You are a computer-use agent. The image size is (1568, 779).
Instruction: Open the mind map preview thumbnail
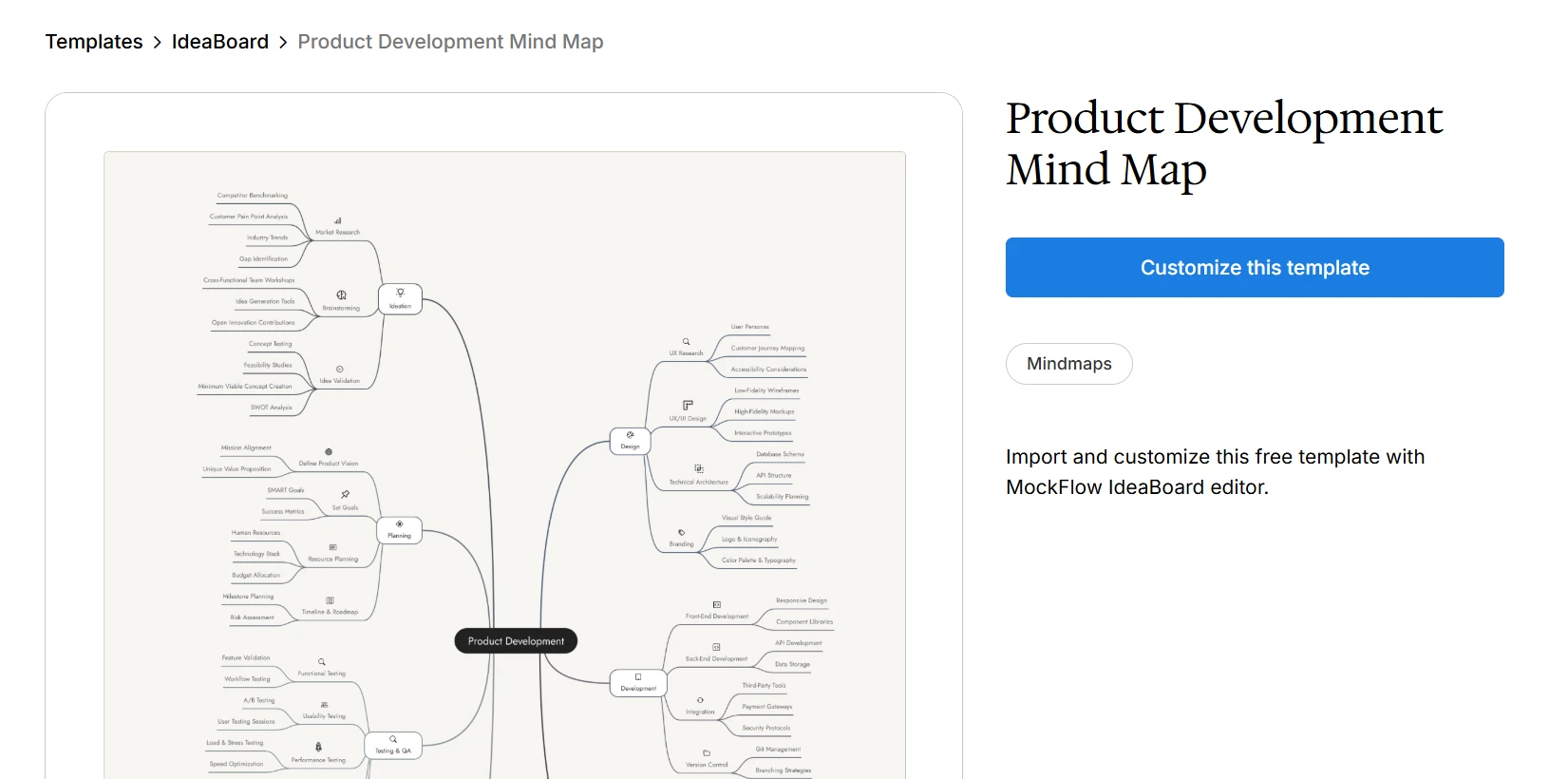click(504, 465)
